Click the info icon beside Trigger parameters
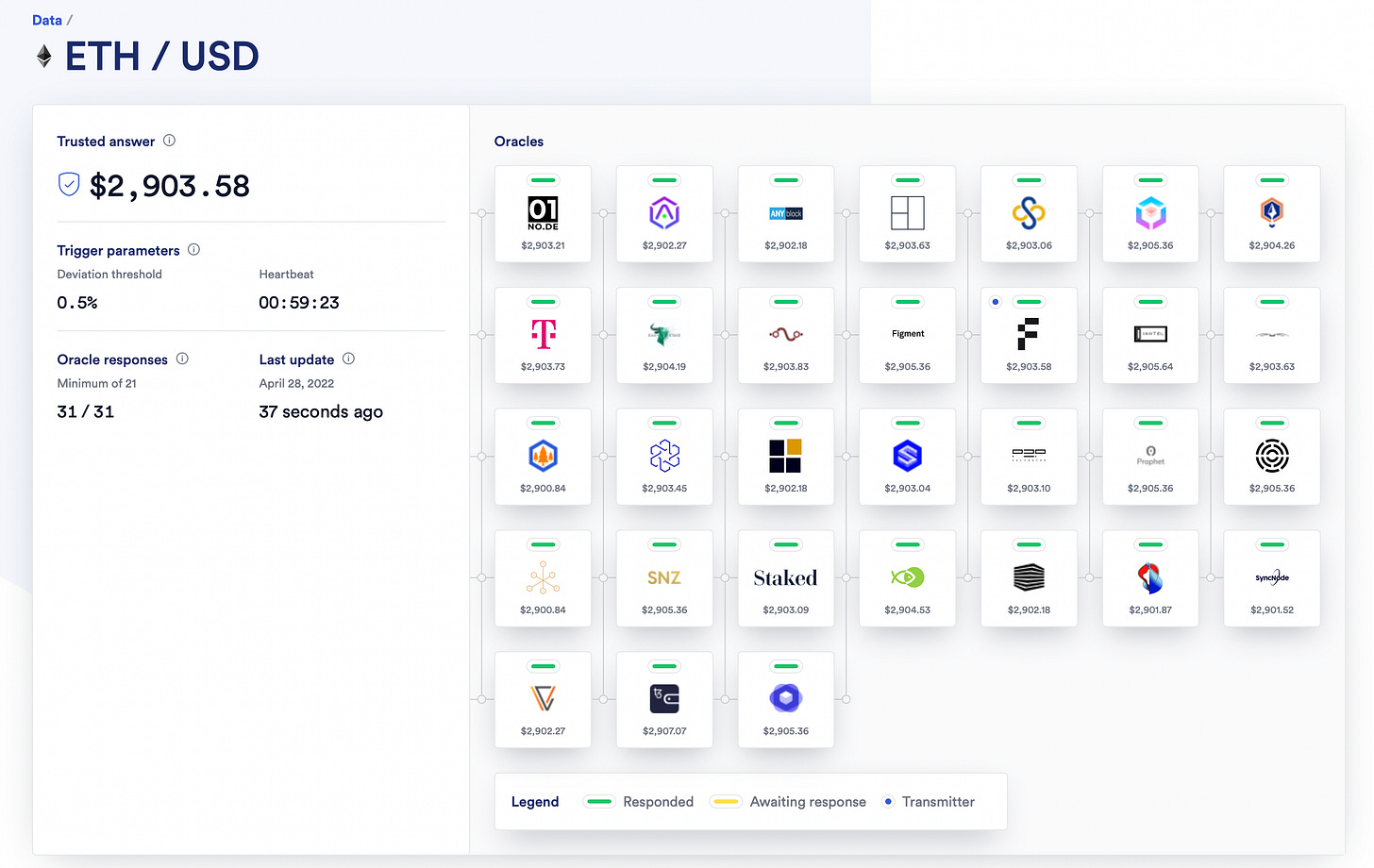This screenshot has height=868, width=1374. click(193, 250)
